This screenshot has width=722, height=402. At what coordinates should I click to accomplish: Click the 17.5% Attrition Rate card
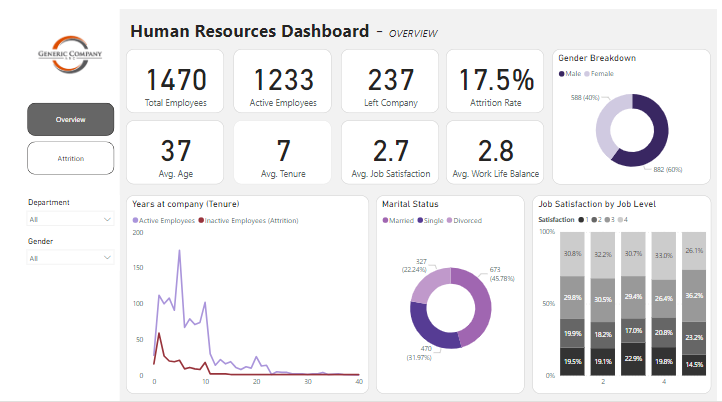pos(495,81)
